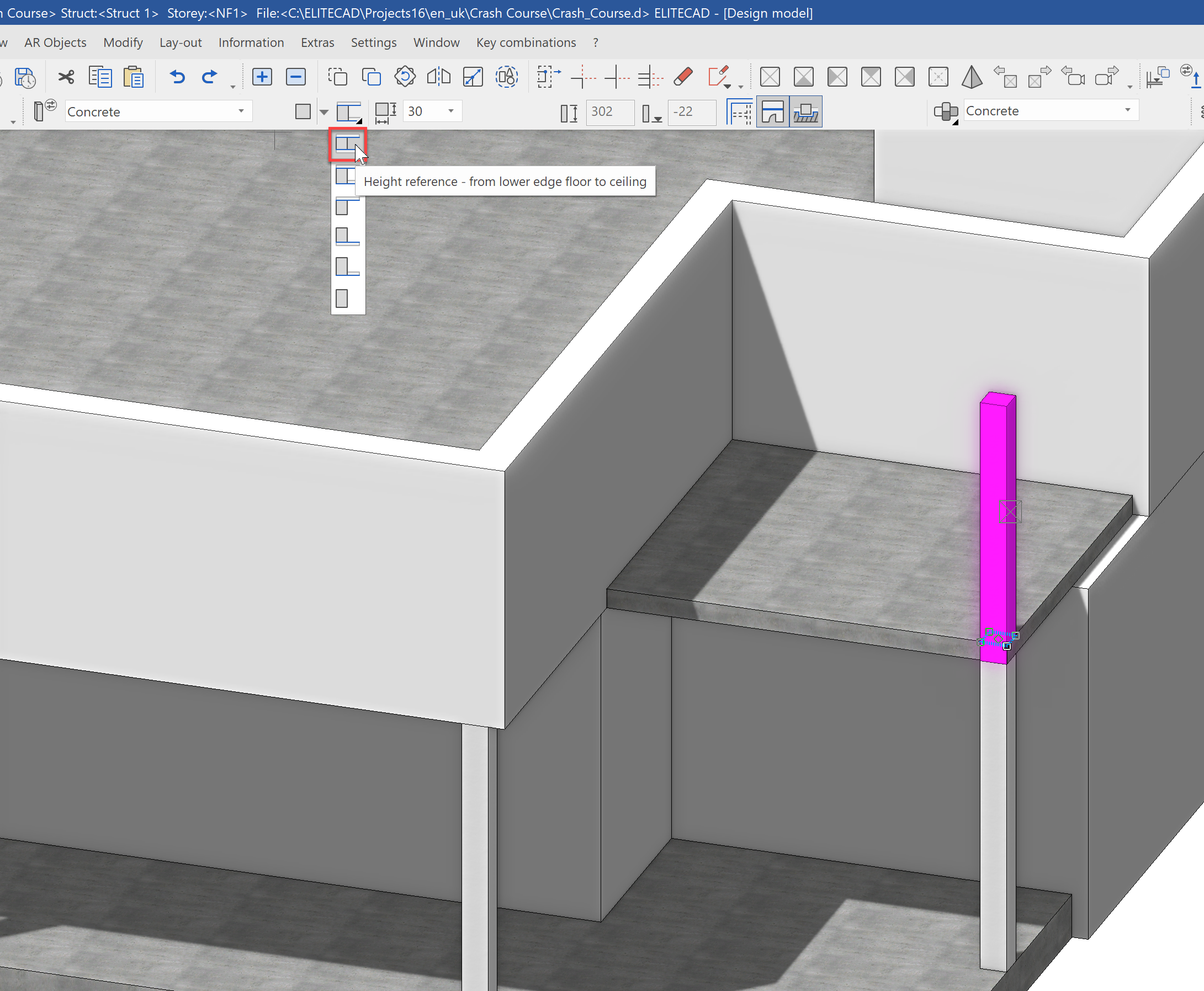The width and height of the screenshot is (1204, 991).
Task: Redo the last undone action
Action: [210, 77]
